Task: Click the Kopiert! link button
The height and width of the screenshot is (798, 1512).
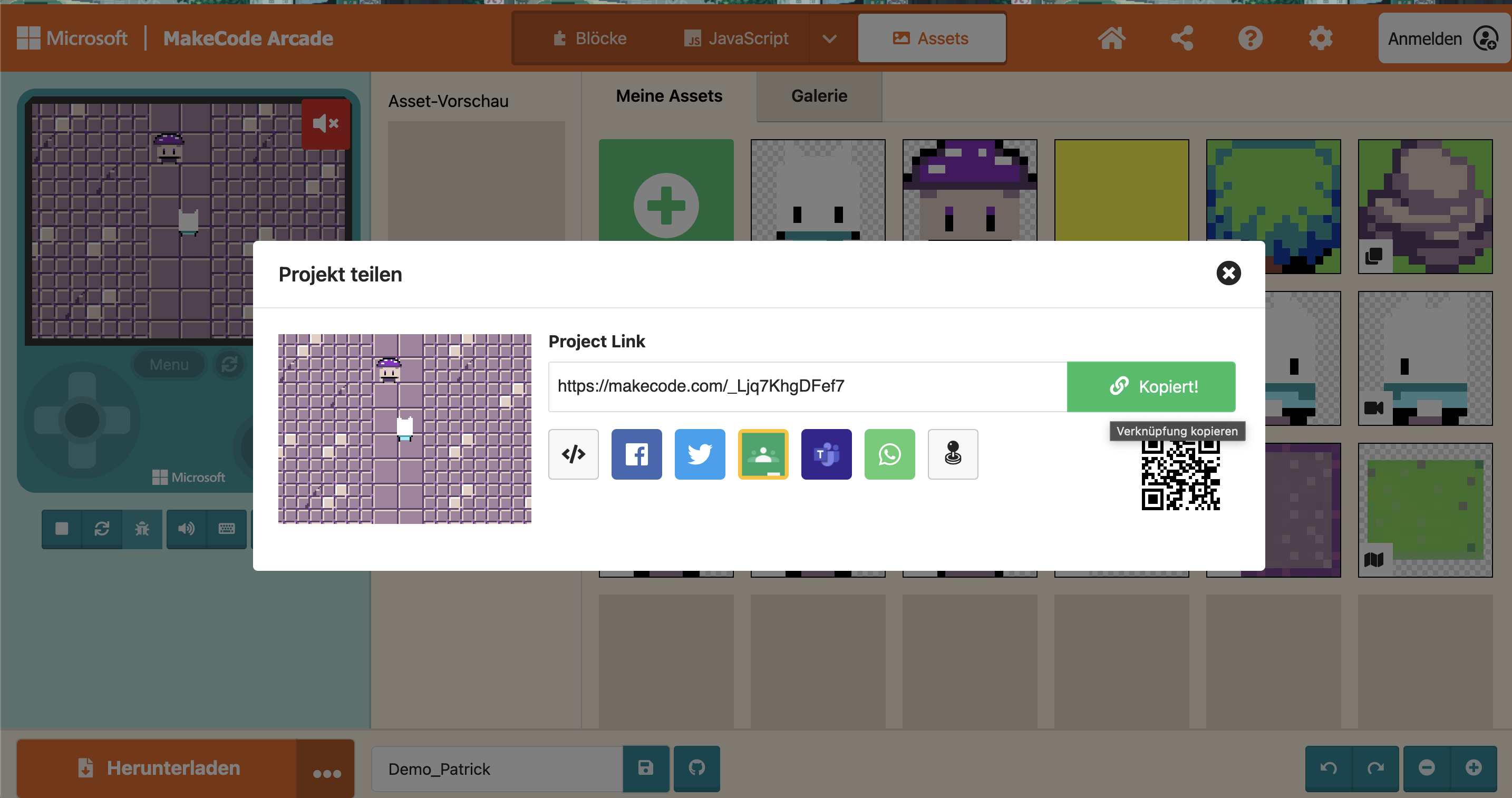Action: click(1150, 387)
